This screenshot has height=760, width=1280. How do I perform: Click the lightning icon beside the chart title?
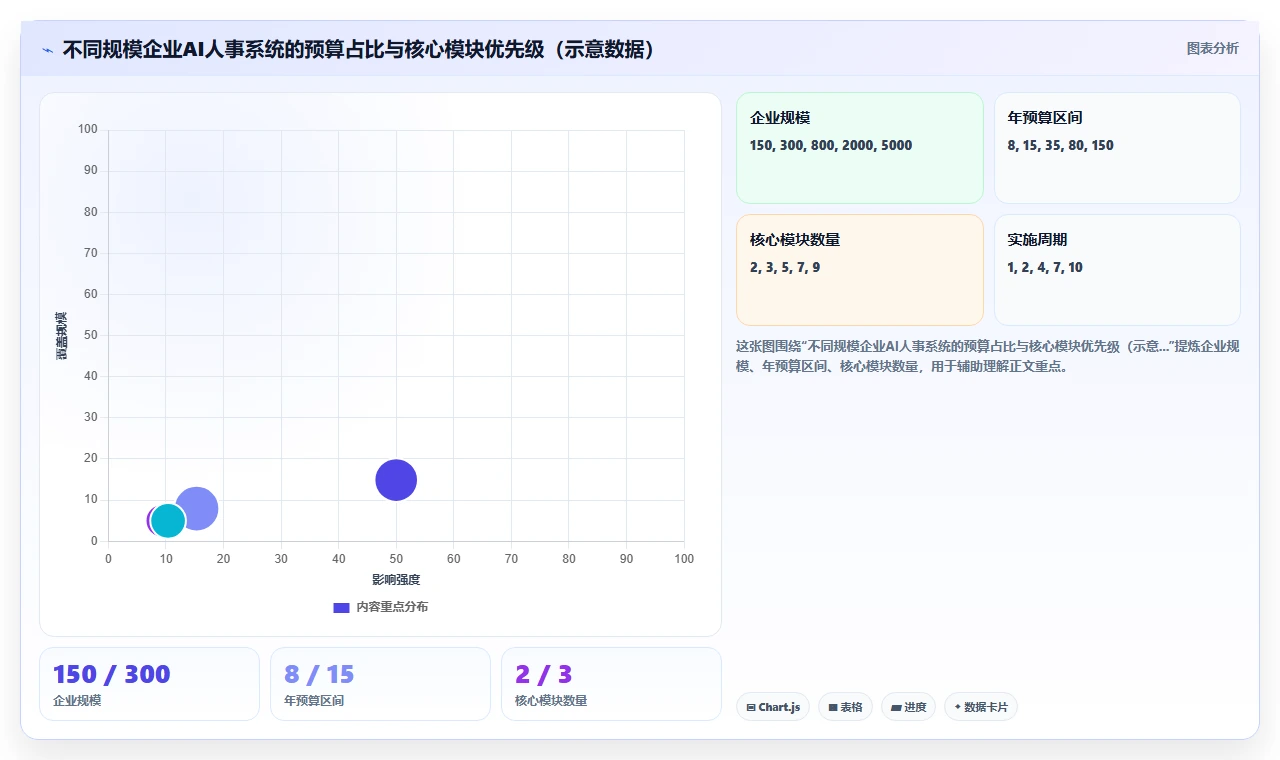pos(47,50)
